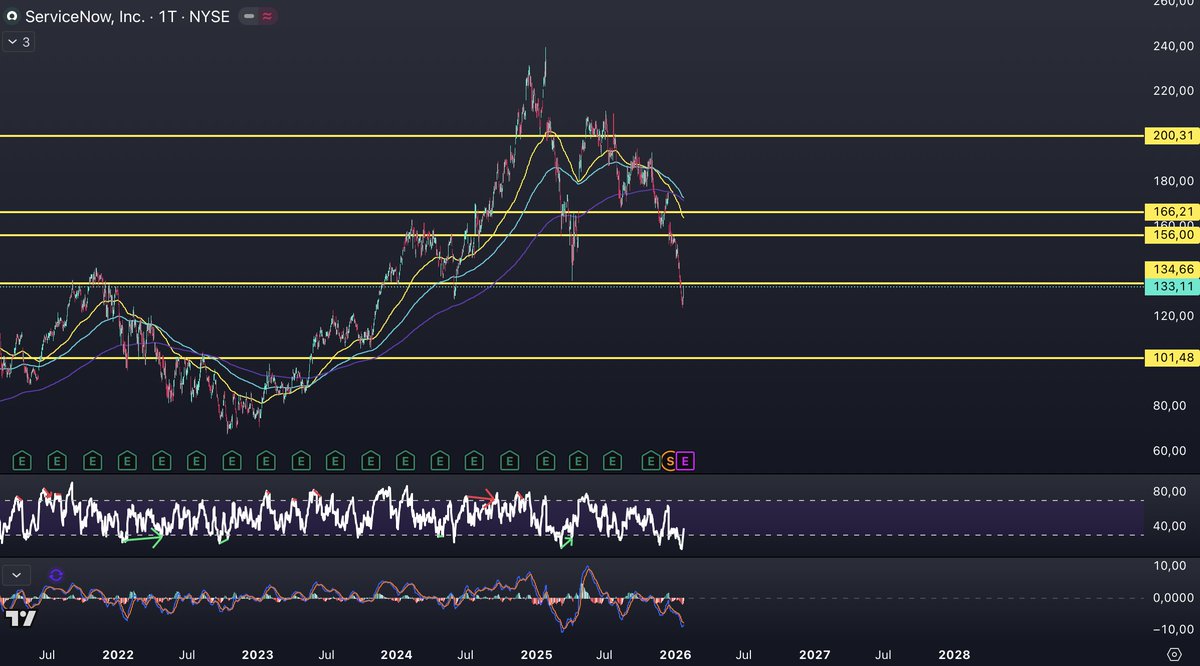Select the 156,00 yellow price label
The height and width of the screenshot is (666, 1200).
pyautogui.click(x=1171, y=235)
